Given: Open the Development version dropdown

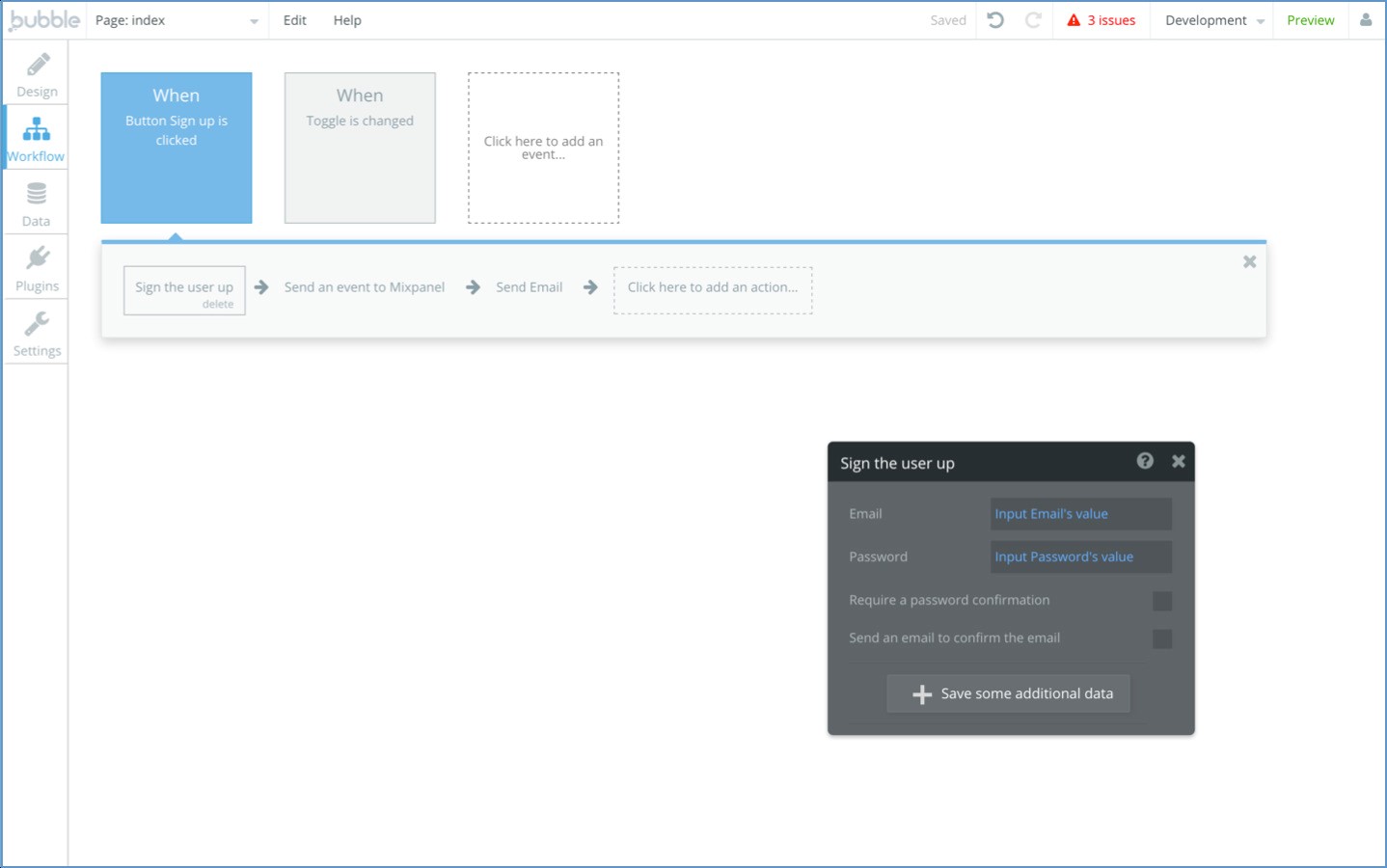Looking at the screenshot, I should point(1213,20).
